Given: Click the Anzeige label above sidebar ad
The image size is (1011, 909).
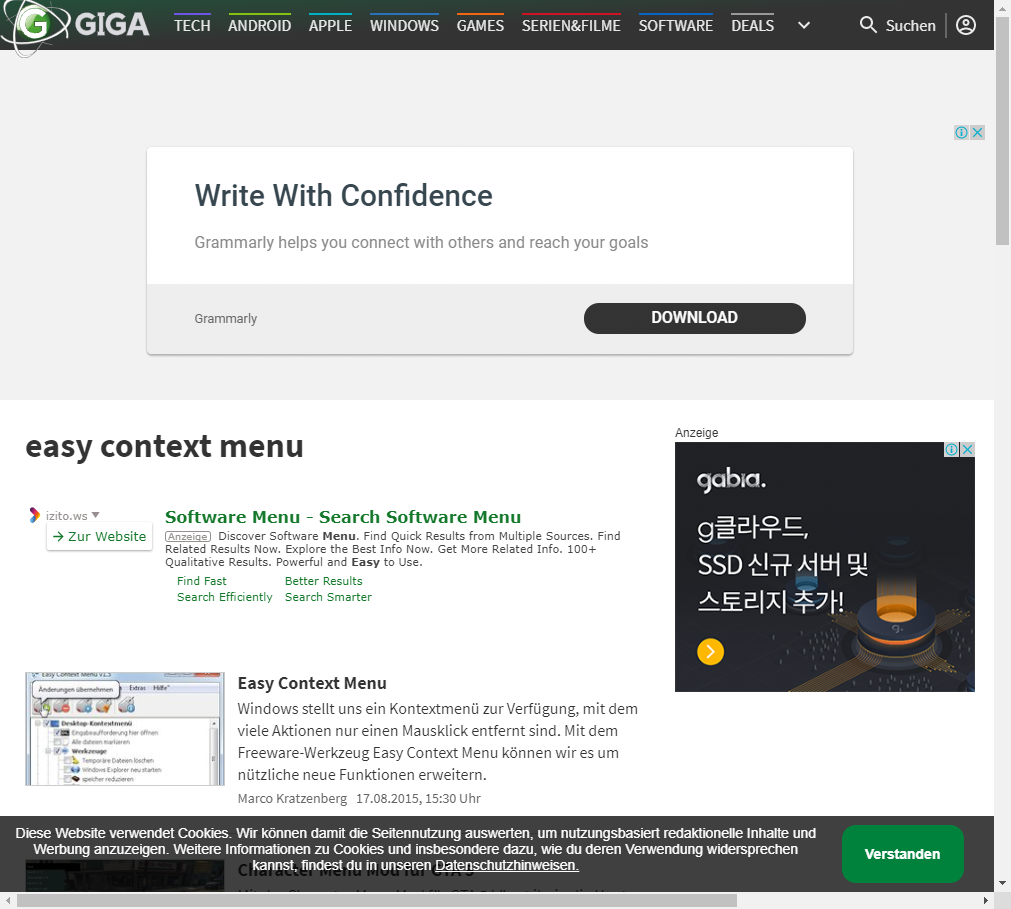Looking at the screenshot, I should pos(696,433).
